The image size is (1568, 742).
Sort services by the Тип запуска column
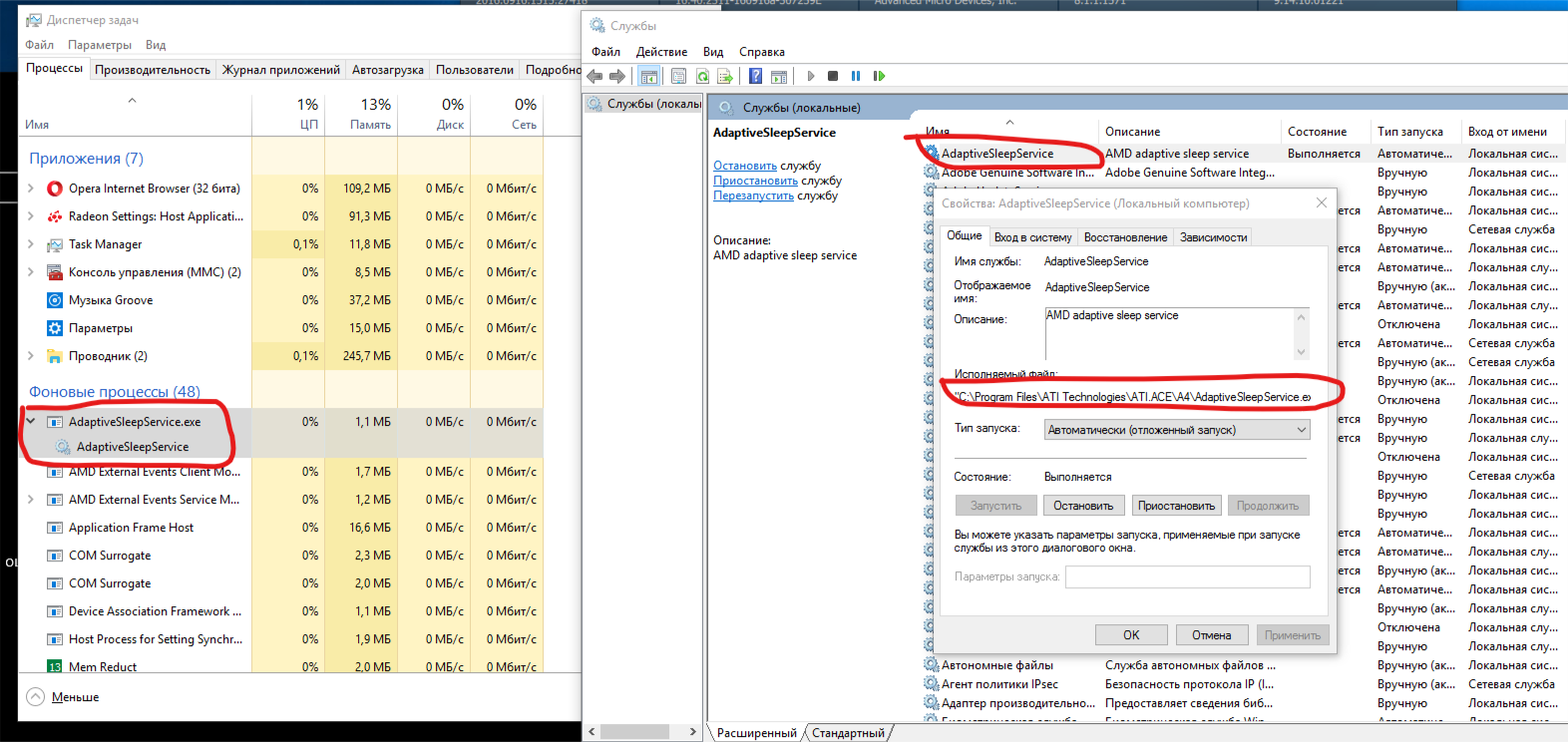coord(1409,132)
